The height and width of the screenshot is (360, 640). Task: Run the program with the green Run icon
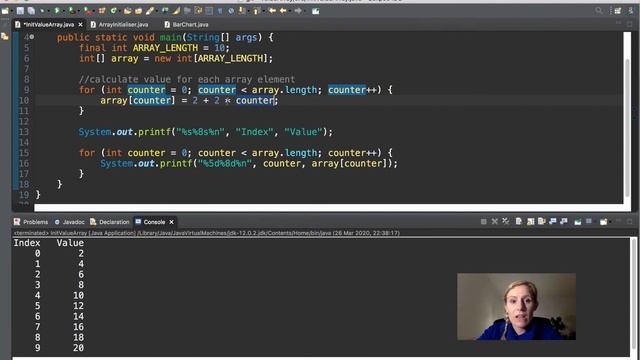[x=57, y=11]
